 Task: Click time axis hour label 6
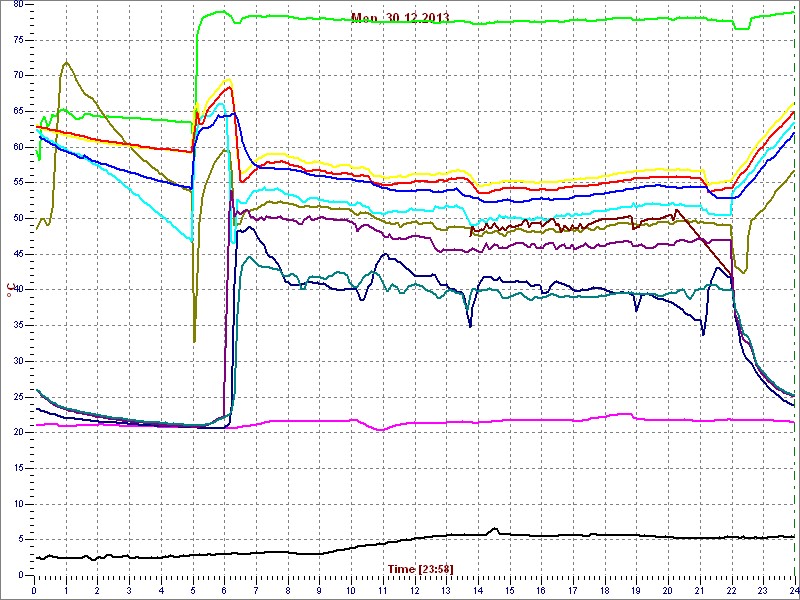pyautogui.click(x=225, y=588)
